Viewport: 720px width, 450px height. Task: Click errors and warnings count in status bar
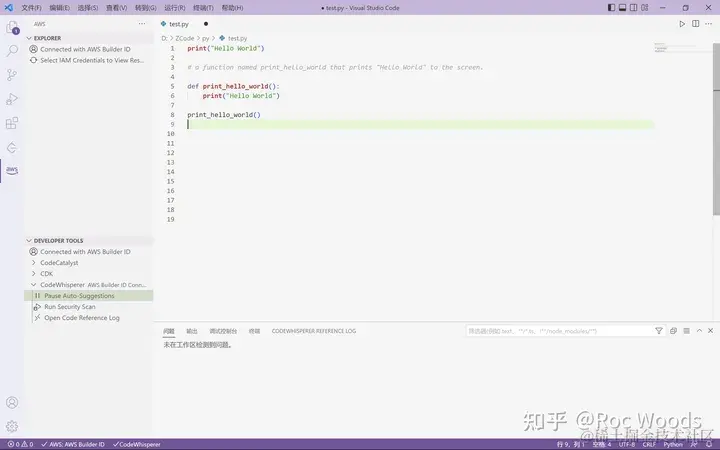[20, 444]
